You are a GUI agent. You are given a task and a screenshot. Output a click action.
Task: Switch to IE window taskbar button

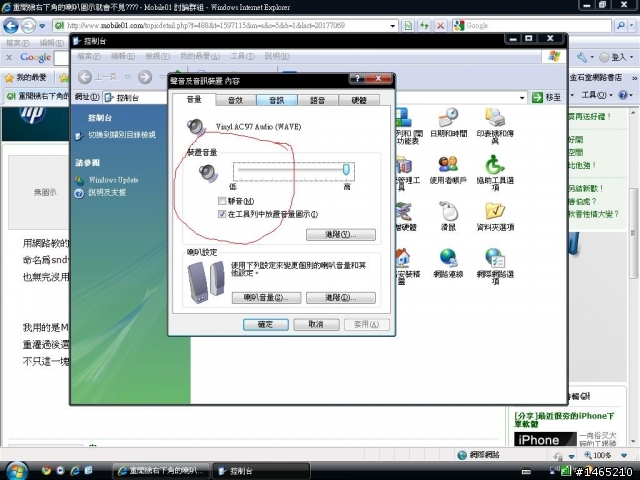tap(162, 471)
